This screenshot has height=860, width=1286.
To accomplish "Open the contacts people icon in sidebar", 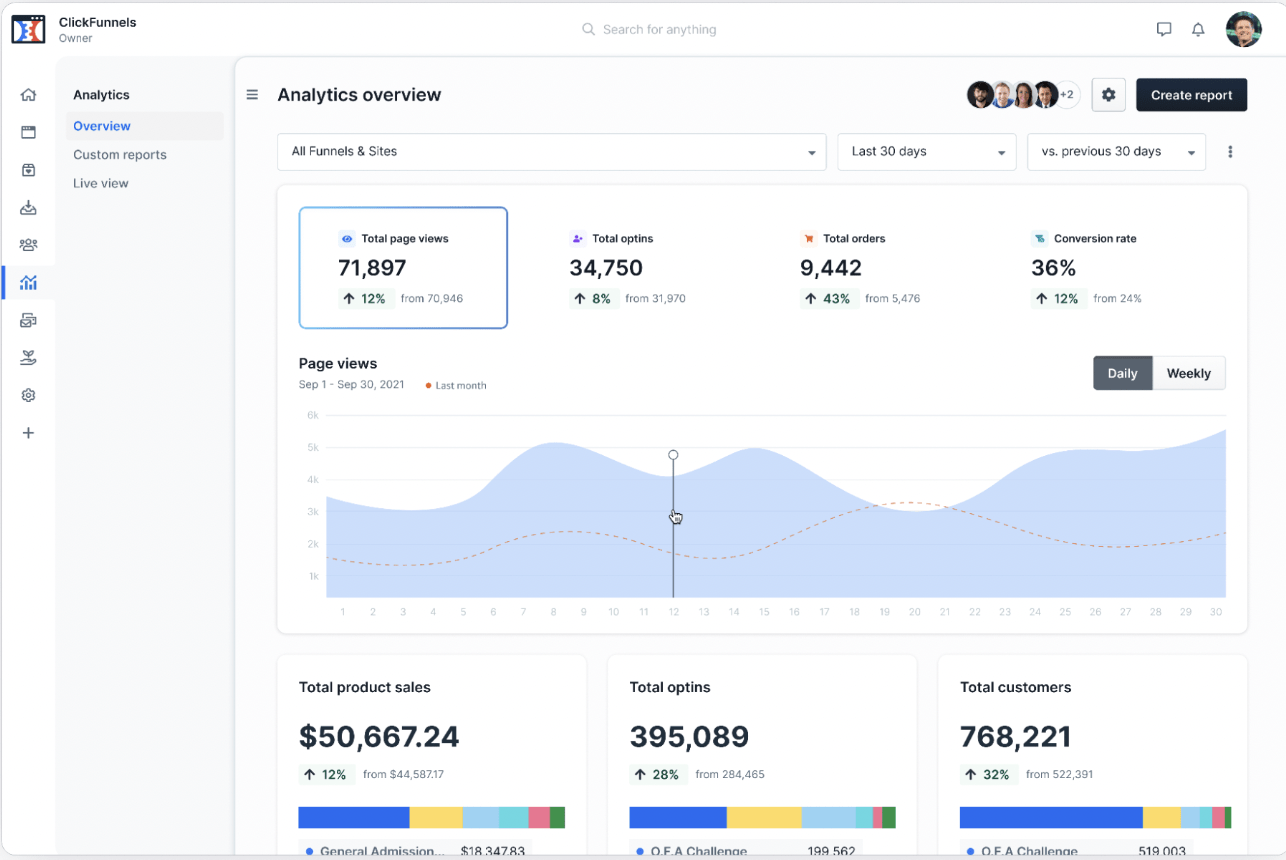I will (x=28, y=245).
